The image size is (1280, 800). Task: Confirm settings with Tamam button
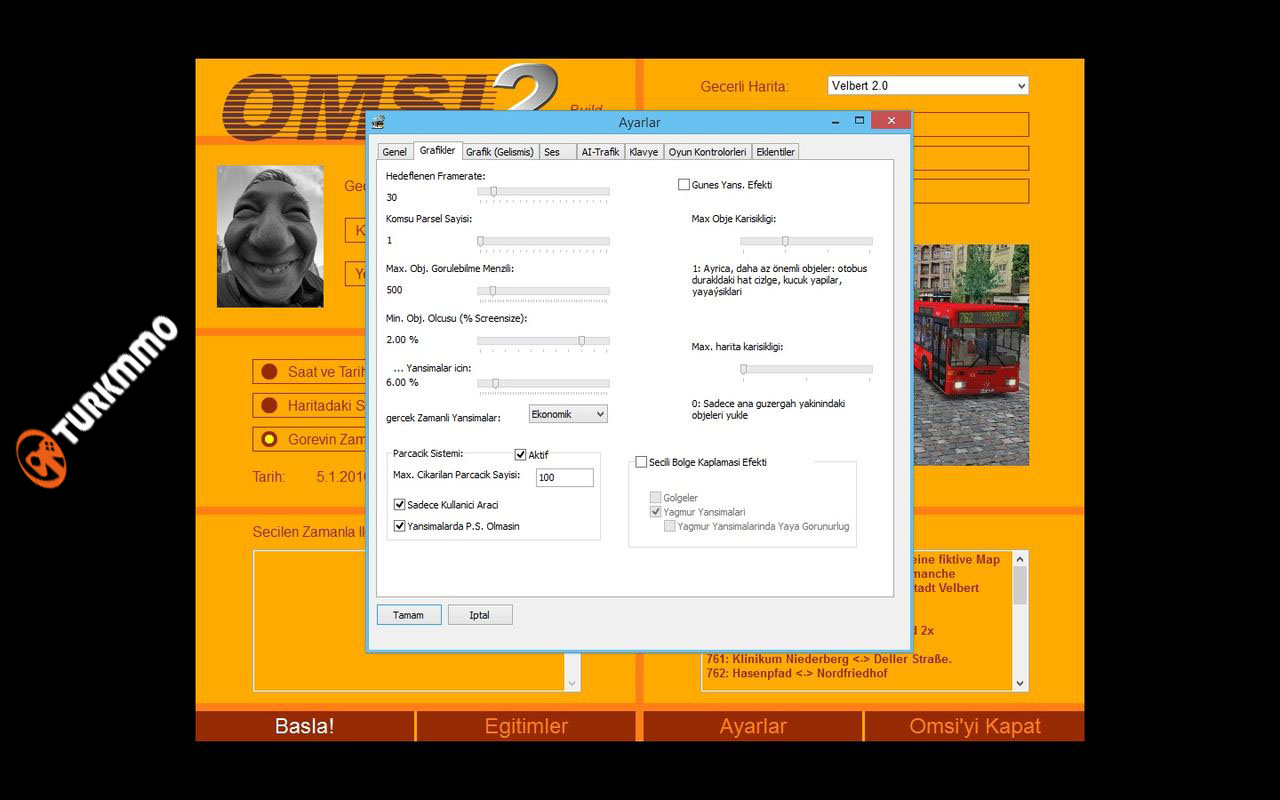coord(409,615)
